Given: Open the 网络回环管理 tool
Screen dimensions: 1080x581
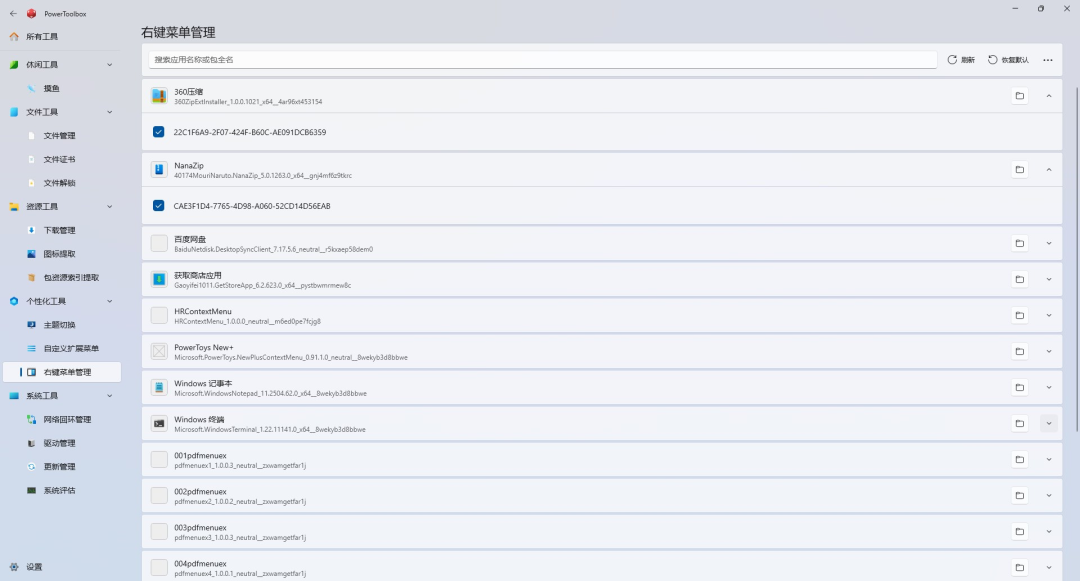Looking at the screenshot, I should pos(62,419).
